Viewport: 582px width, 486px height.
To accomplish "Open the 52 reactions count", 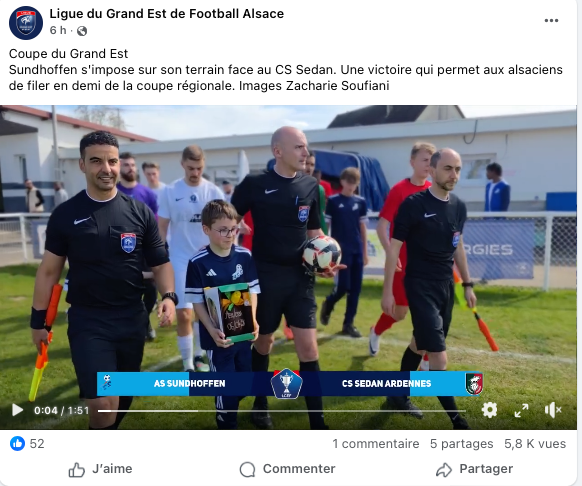I will pyautogui.click(x=37, y=444).
